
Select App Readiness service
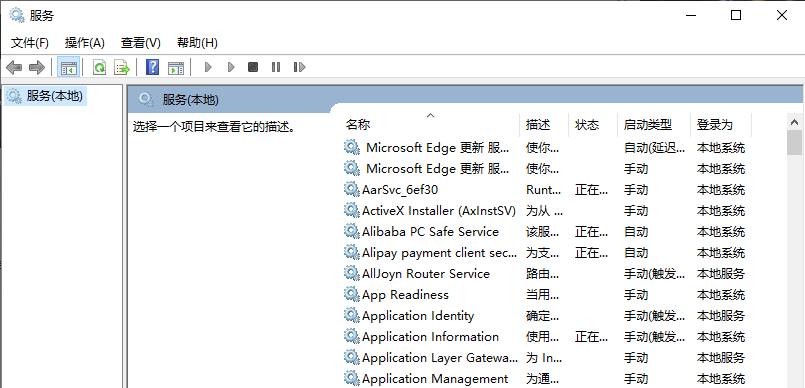[x=405, y=295]
